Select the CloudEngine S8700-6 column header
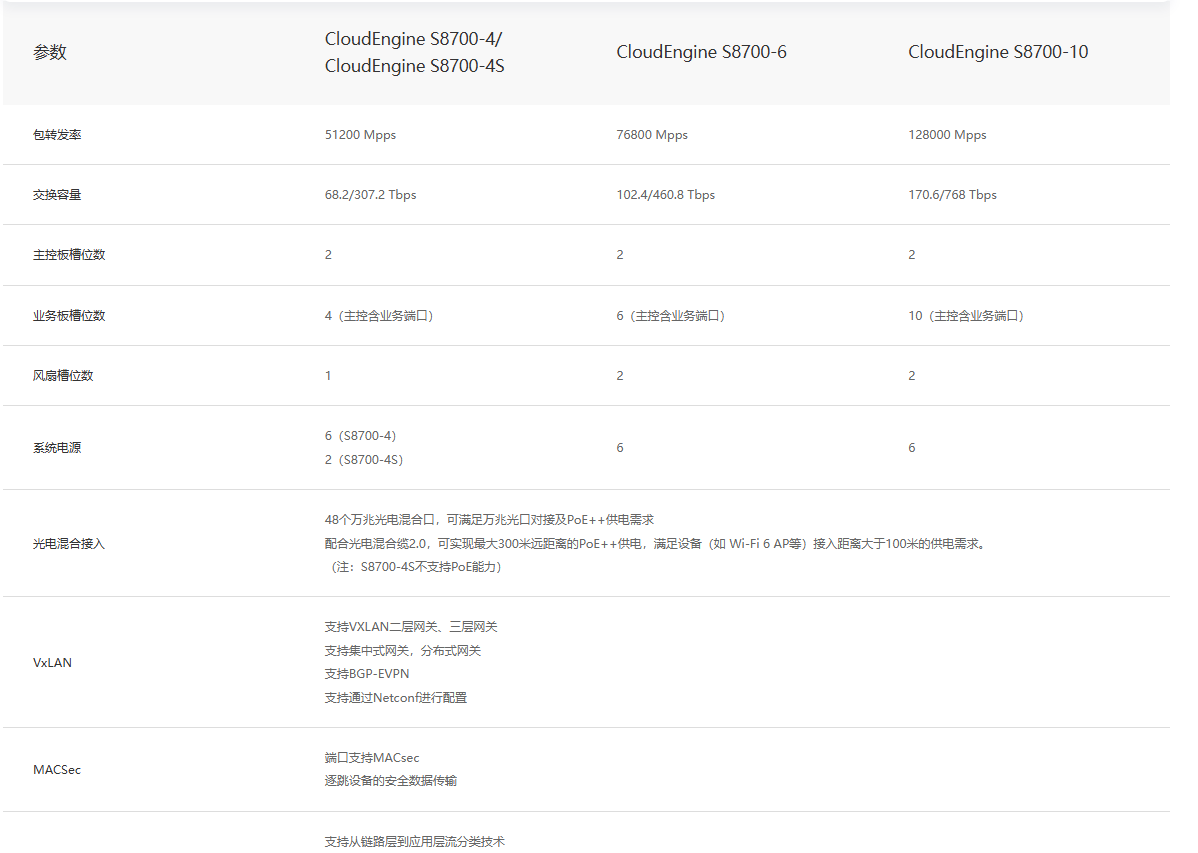1198x853 pixels. (x=701, y=52)
